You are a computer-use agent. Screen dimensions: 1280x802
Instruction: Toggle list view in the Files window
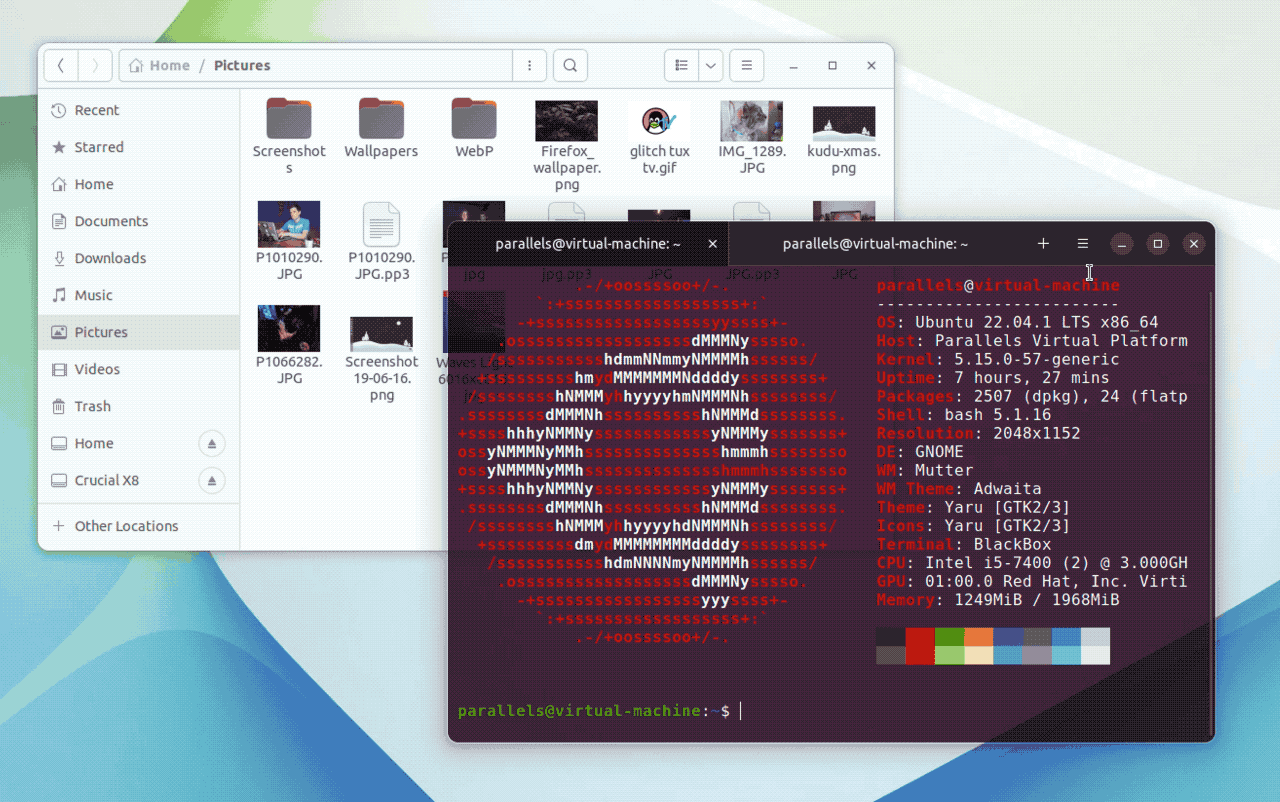pyautogui.click(x=681, y=66)
